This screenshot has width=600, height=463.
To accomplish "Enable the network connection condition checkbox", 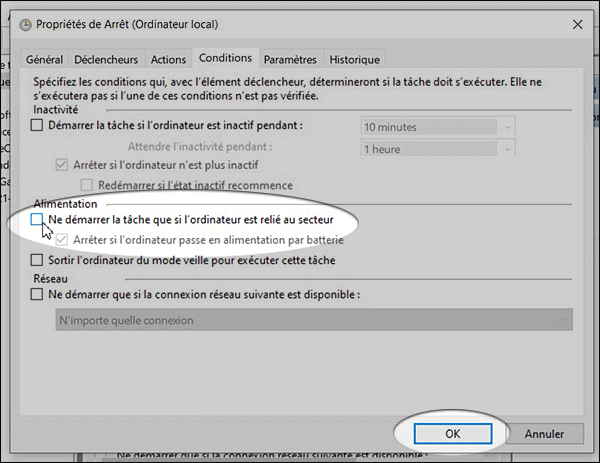I will 38,295.
